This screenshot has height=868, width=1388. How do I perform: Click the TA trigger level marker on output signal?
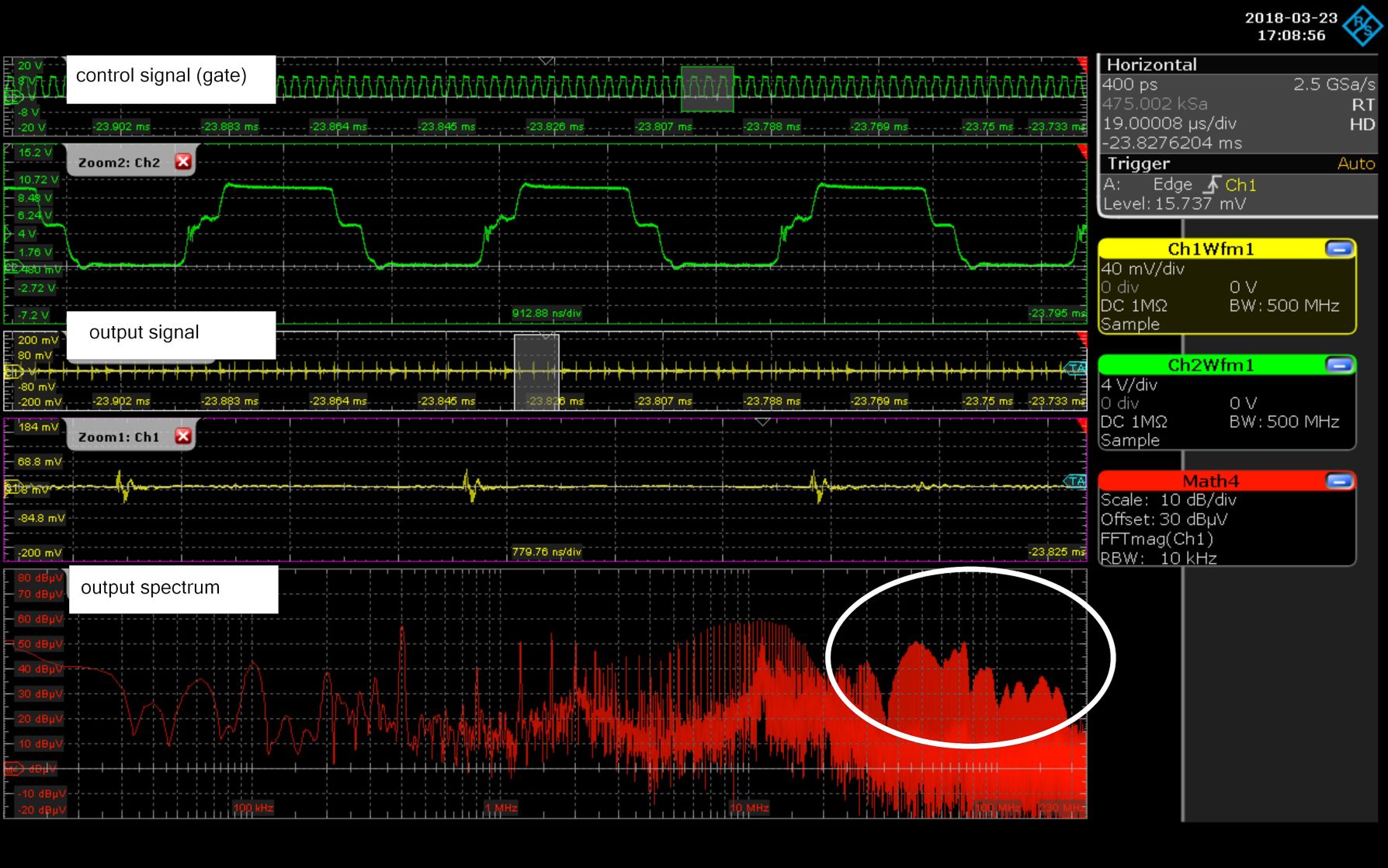click(1076, 368)
